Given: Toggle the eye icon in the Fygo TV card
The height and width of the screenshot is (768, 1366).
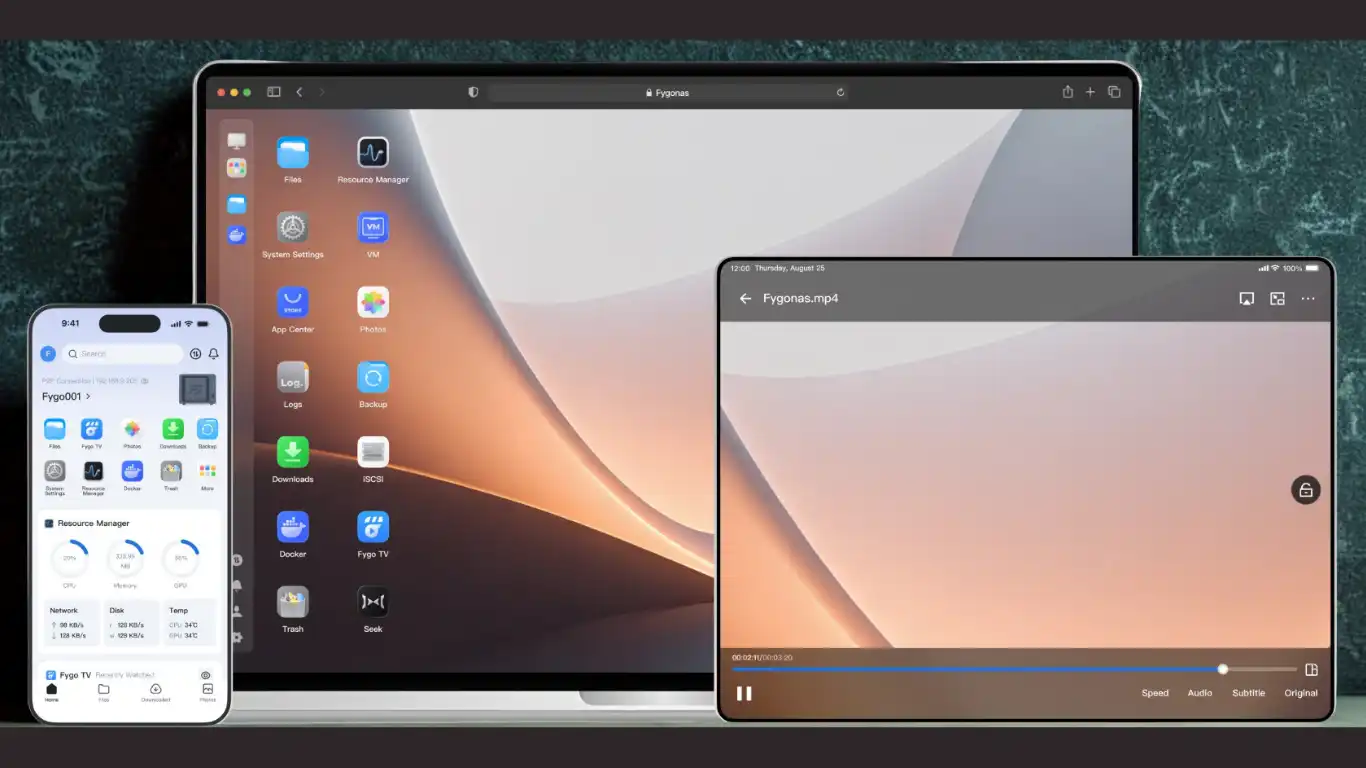Looking at the screenshot, I should tap(206, 676).
